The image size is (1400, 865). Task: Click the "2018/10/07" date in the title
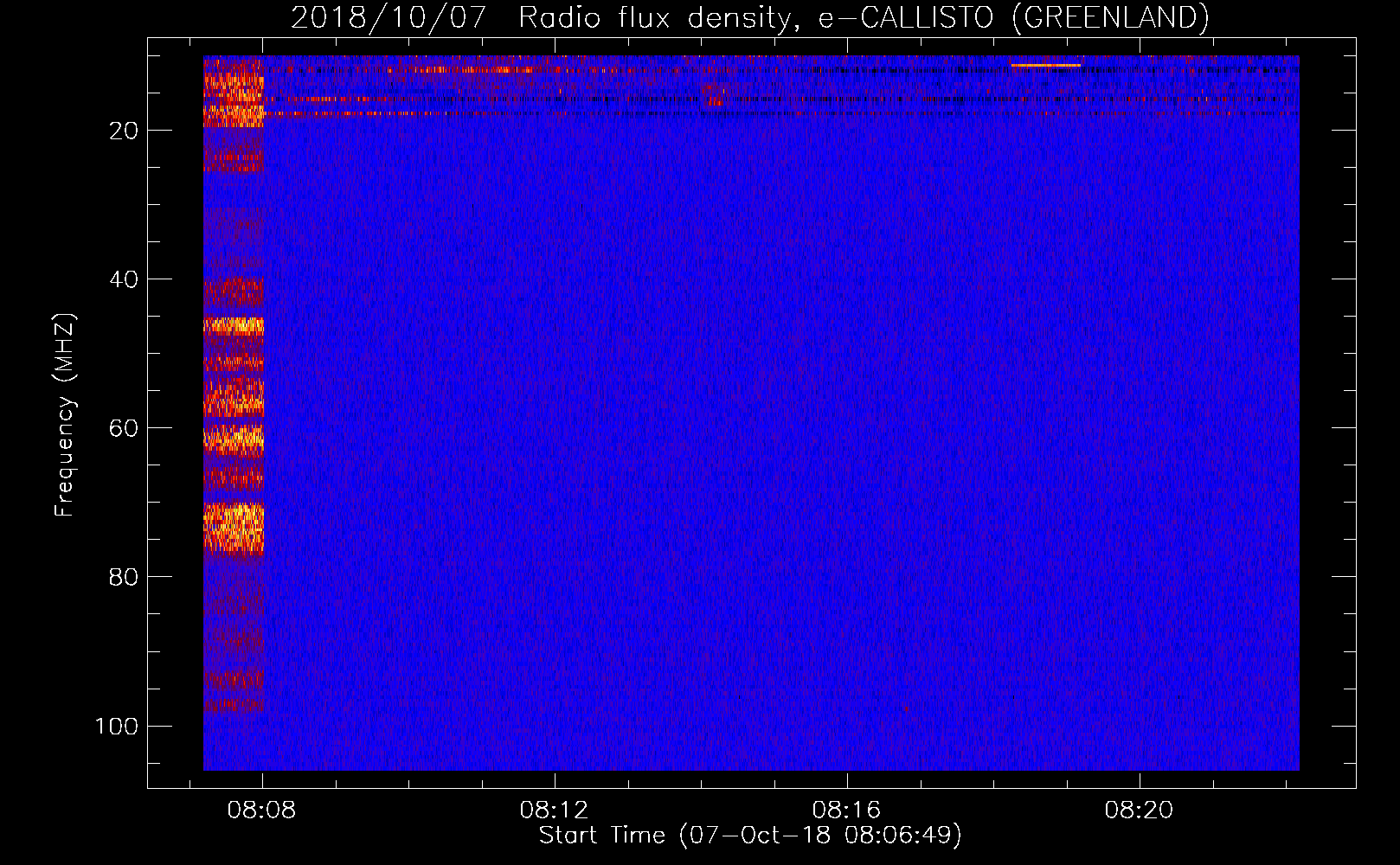pos(389,17)
